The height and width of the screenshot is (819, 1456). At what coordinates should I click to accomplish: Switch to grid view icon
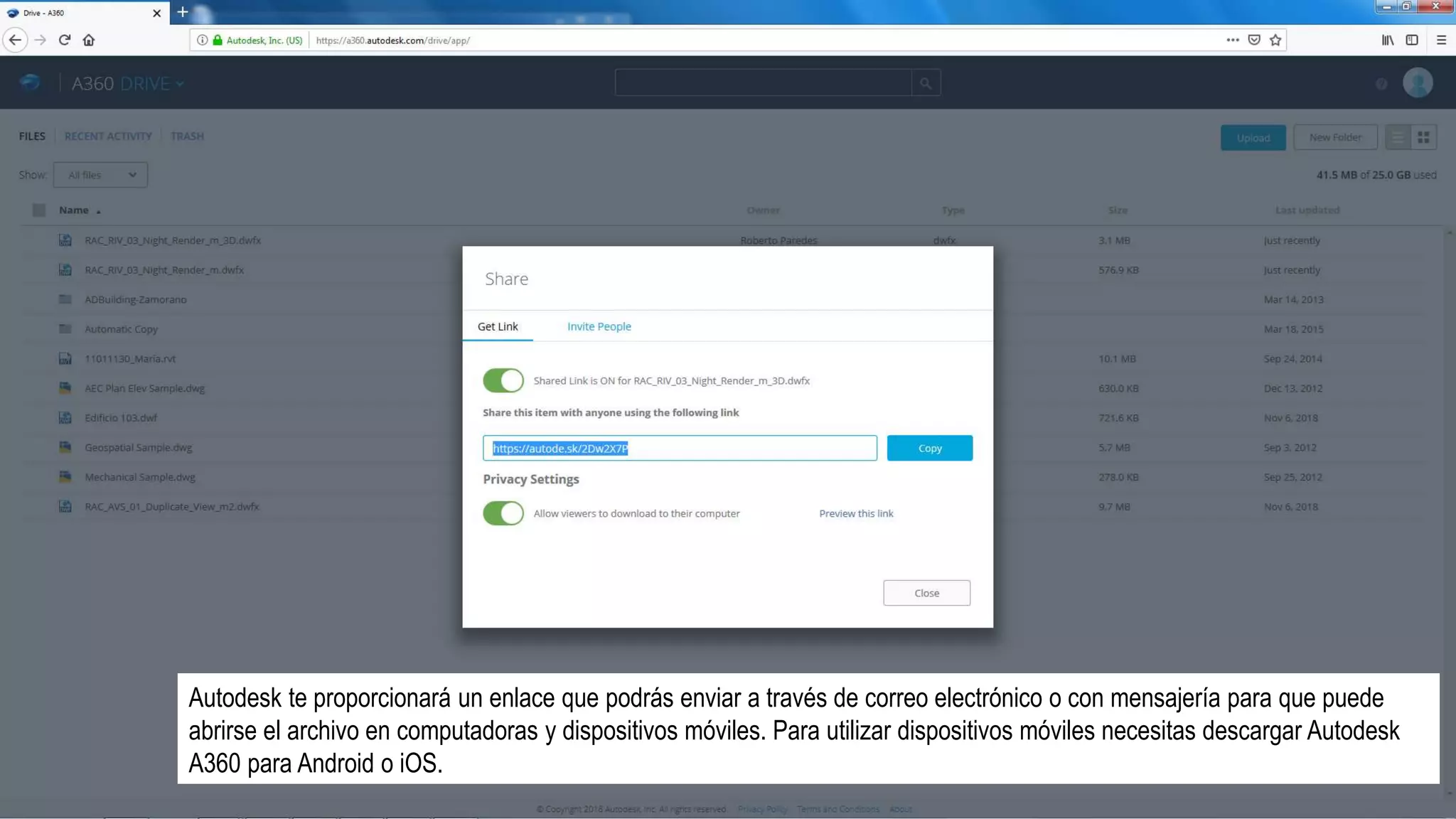1423,137
